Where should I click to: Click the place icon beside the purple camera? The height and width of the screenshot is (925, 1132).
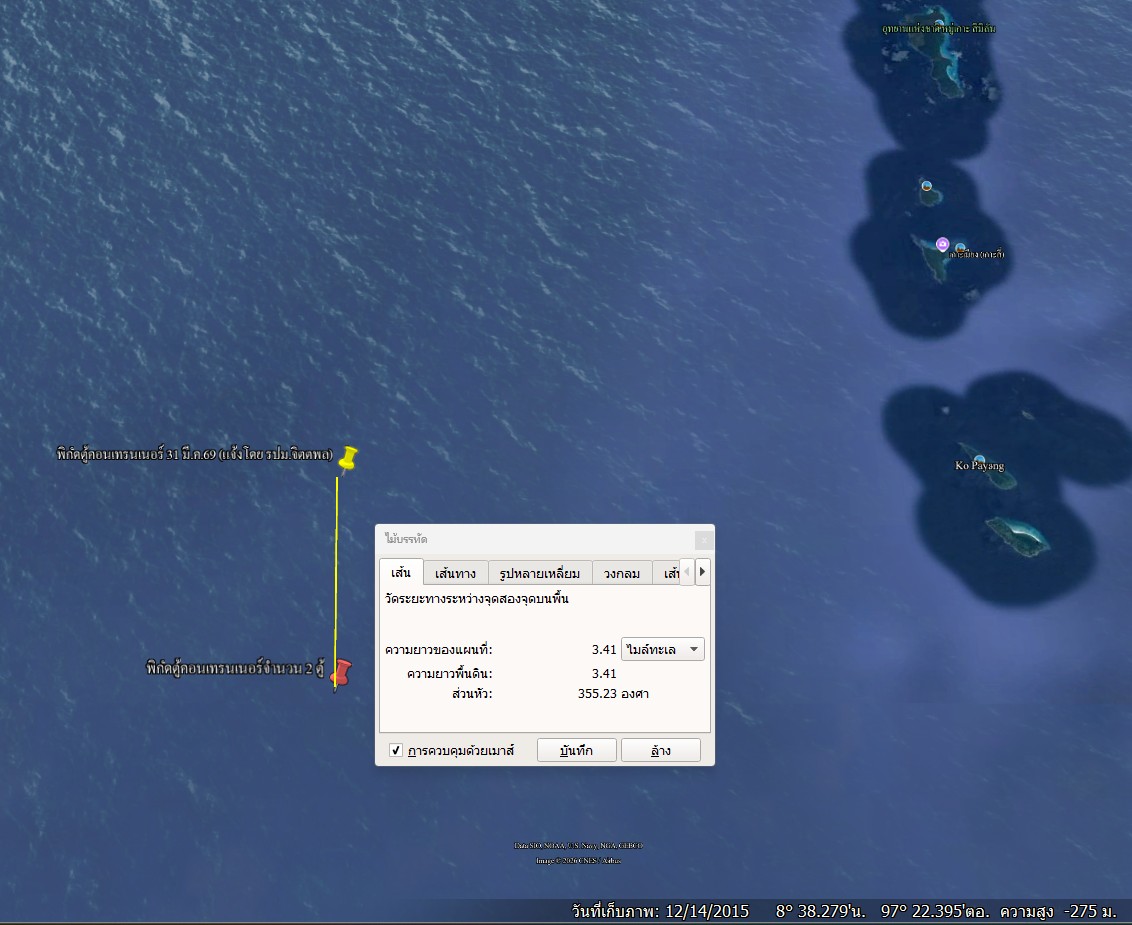960,248
